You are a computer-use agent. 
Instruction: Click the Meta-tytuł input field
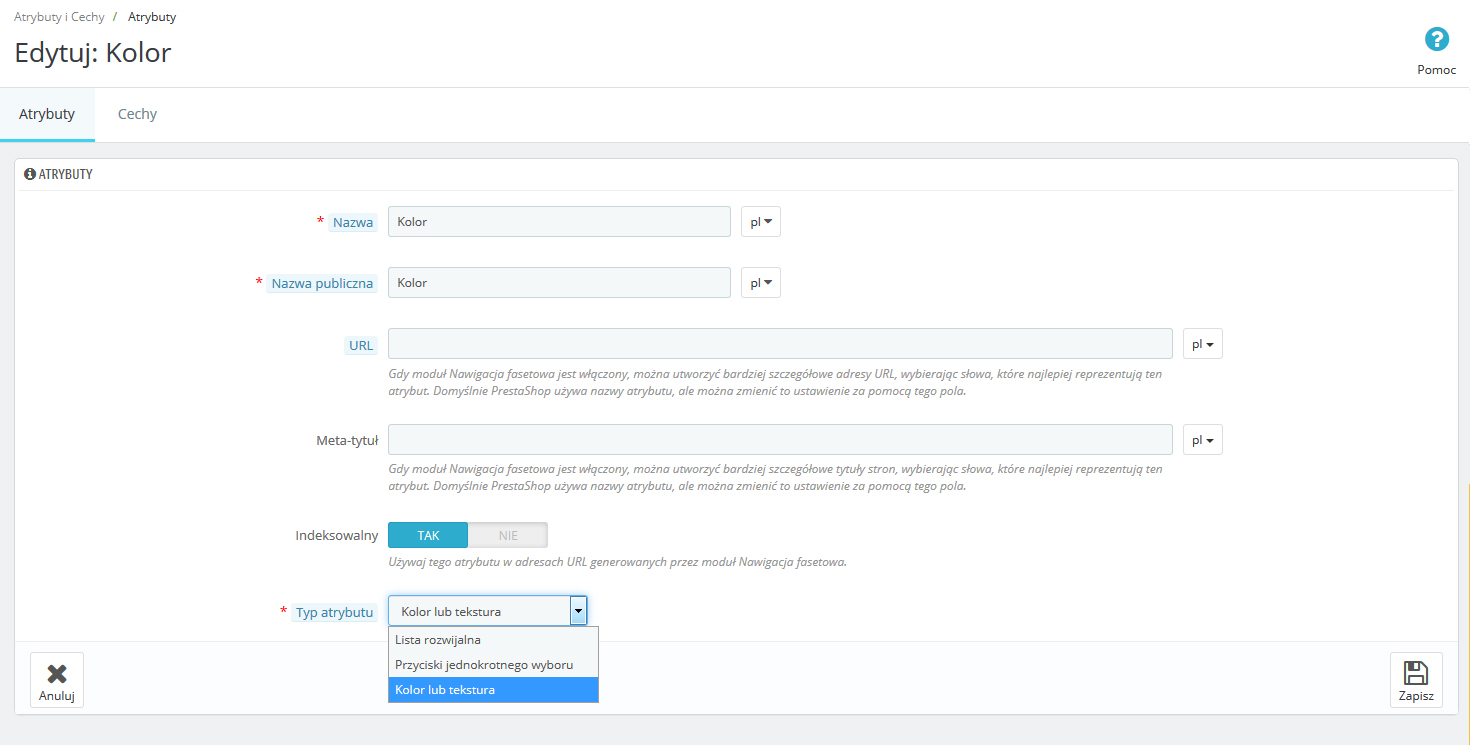(780, 440)
